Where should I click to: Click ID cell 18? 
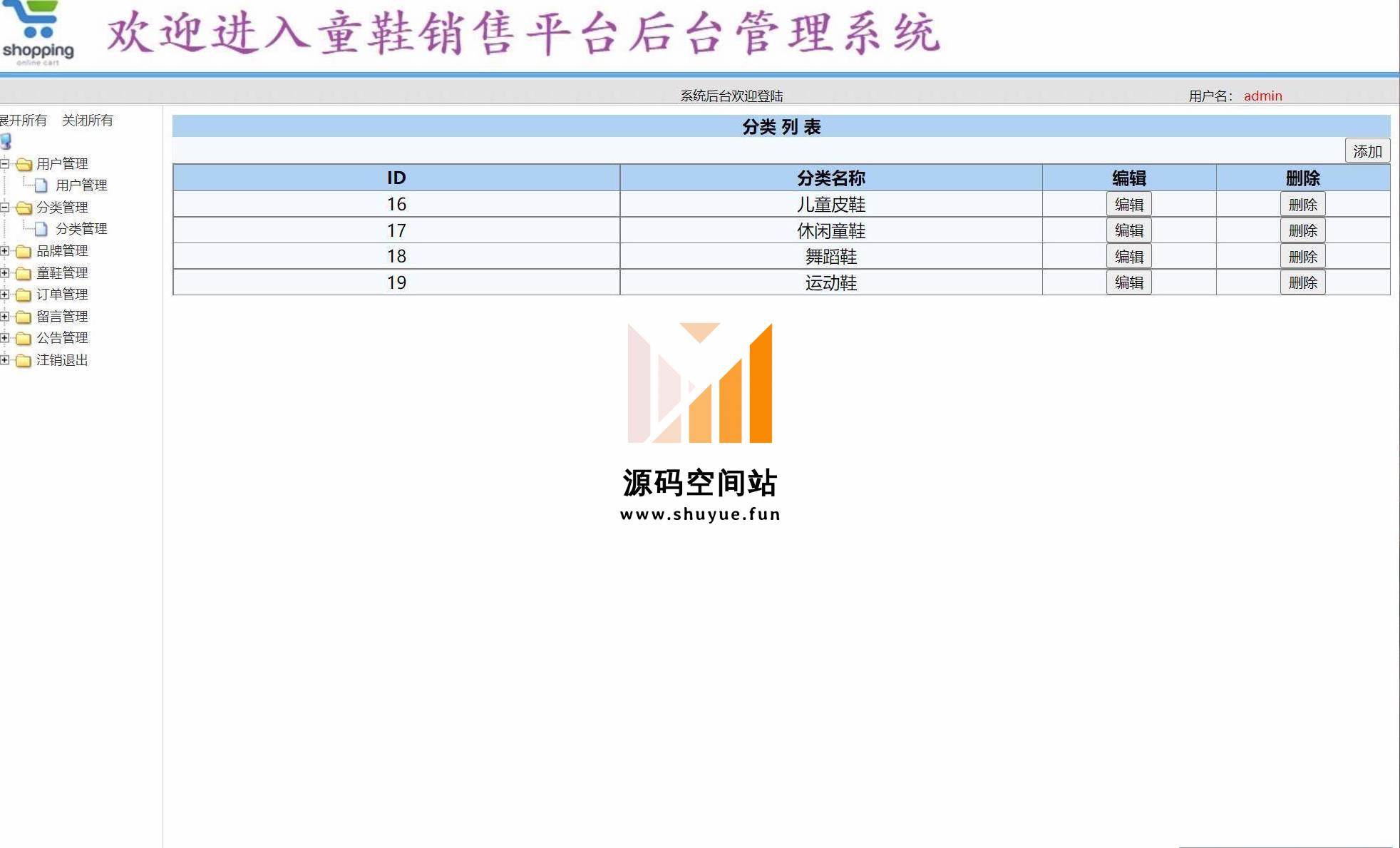[x=396, y=257]
